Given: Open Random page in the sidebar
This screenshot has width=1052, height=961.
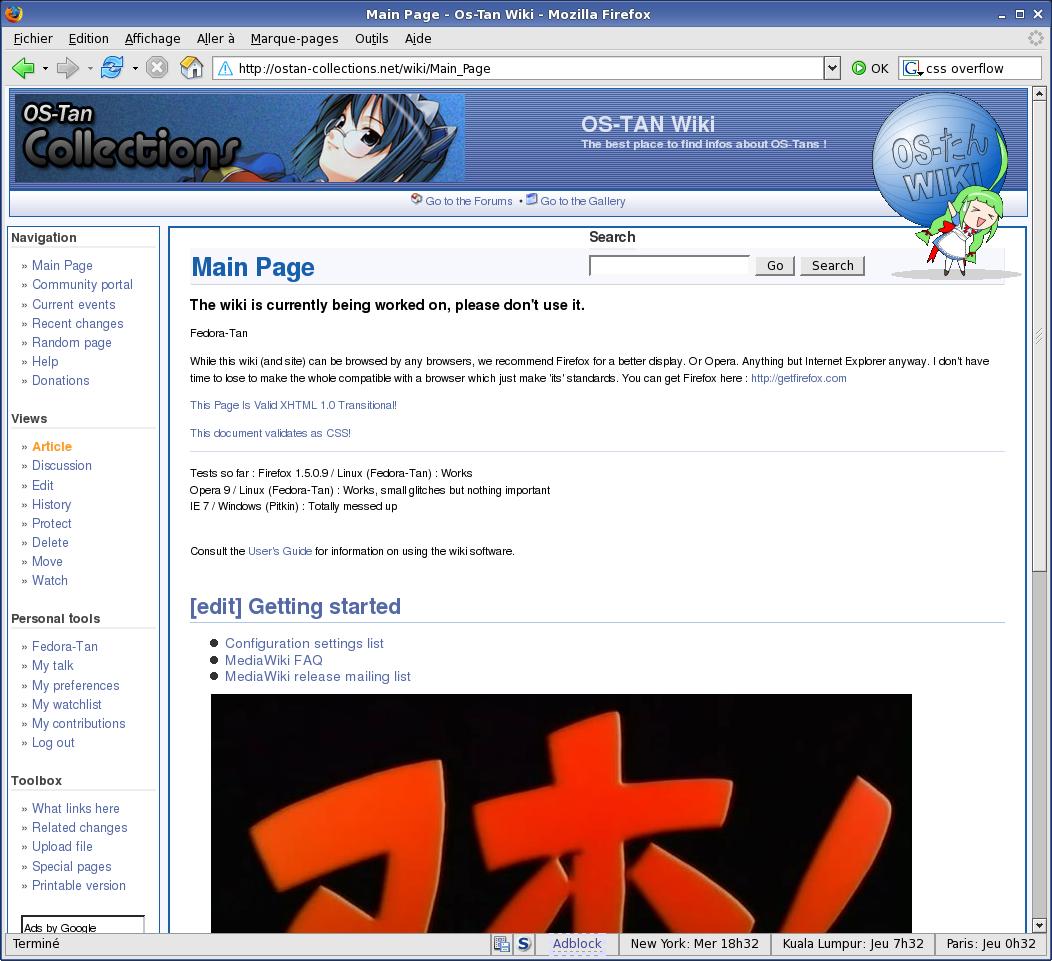Looking at the screenshot, I should 72,342.
